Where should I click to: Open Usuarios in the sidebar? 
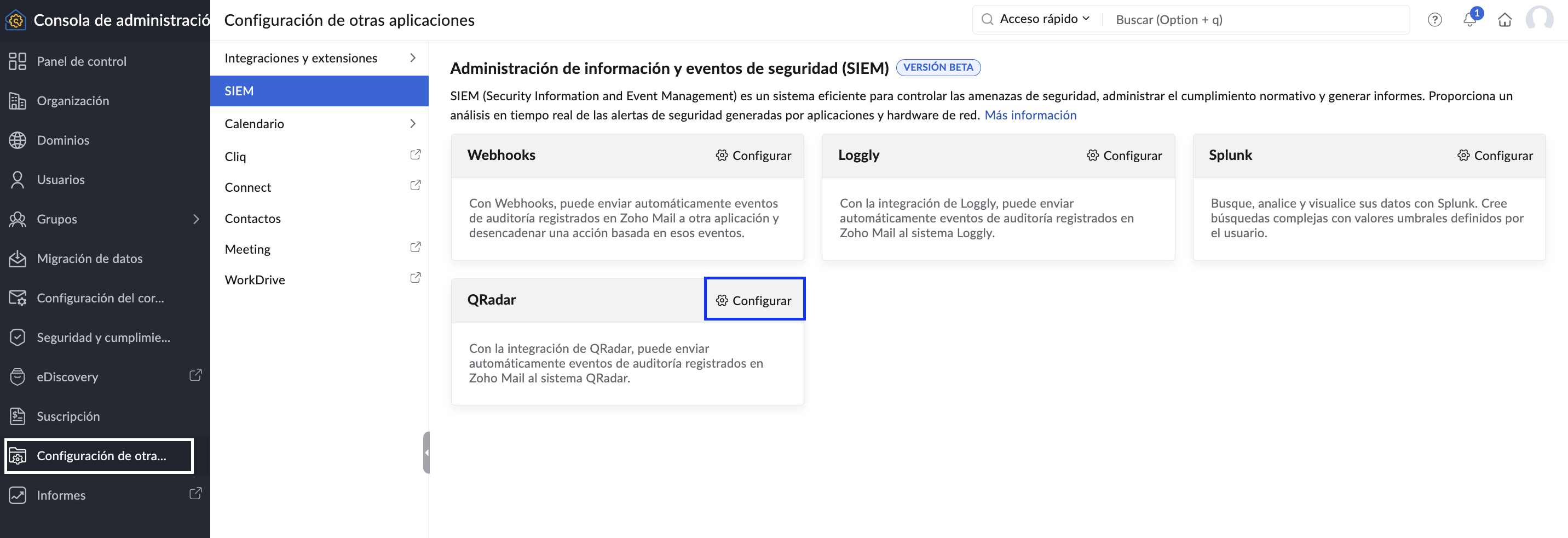pos(105,180)
